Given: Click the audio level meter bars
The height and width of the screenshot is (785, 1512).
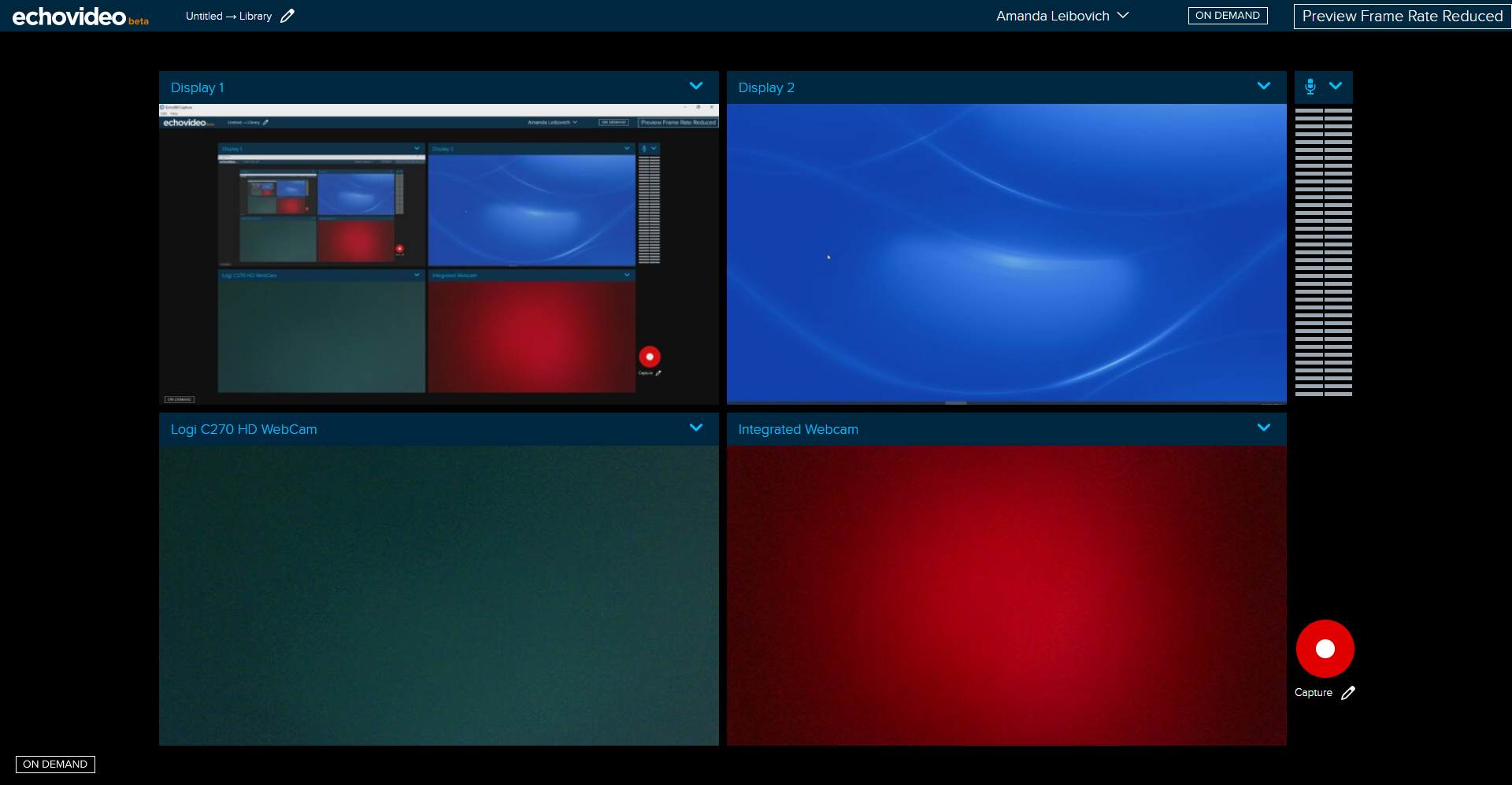Looking at the screenshot, I should pos(1323,252).
